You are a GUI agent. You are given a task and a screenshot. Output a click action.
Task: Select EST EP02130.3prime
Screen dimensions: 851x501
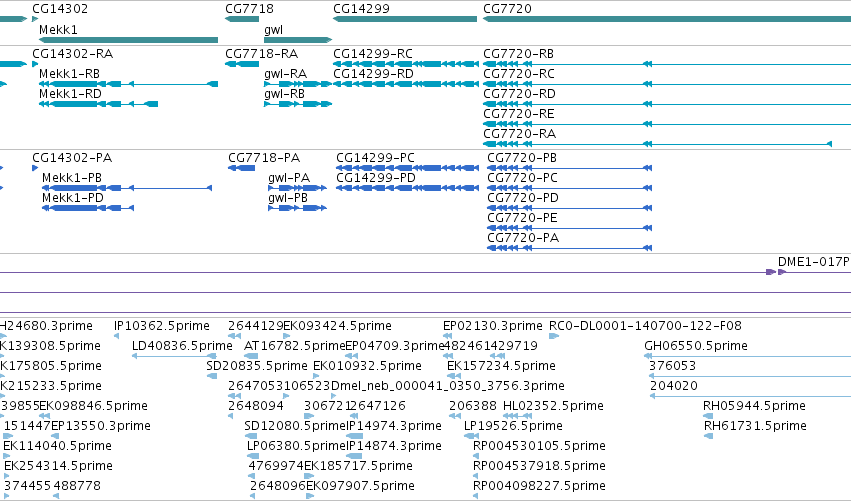(493, 326)
